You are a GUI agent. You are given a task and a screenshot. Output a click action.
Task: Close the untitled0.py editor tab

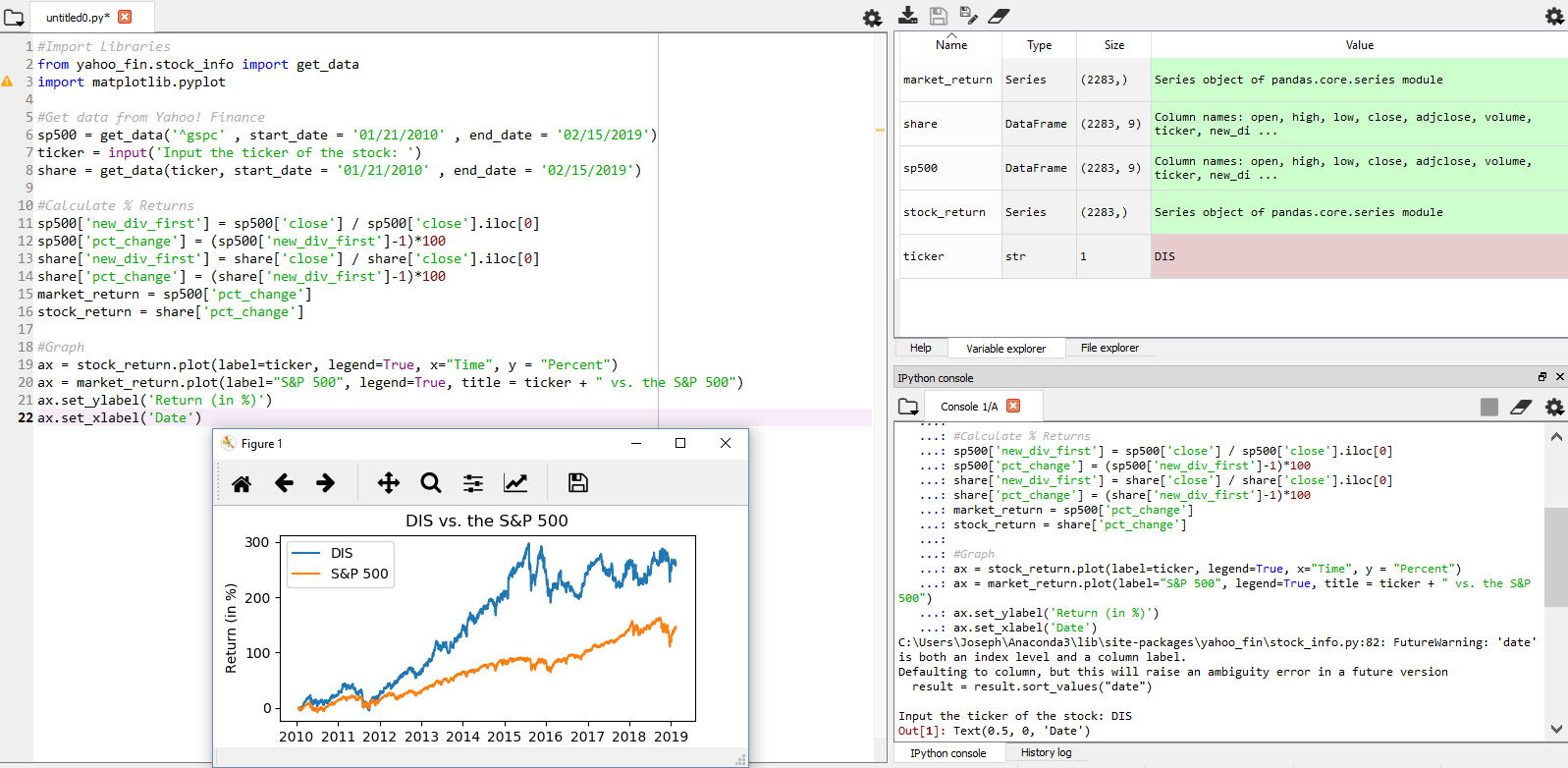[x=125, y=17]
